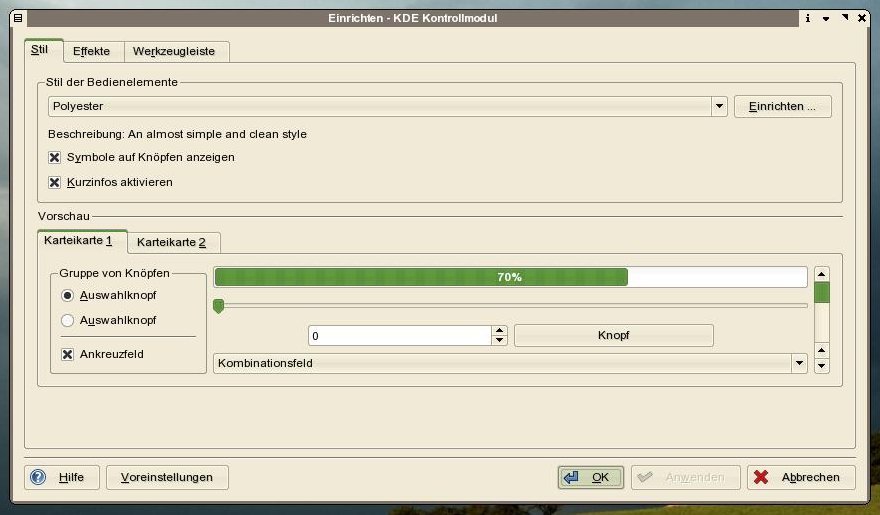Viewport: 880px width, 515px height.
Task: Click the Knopf preview button
Action: tap(613, 335)
